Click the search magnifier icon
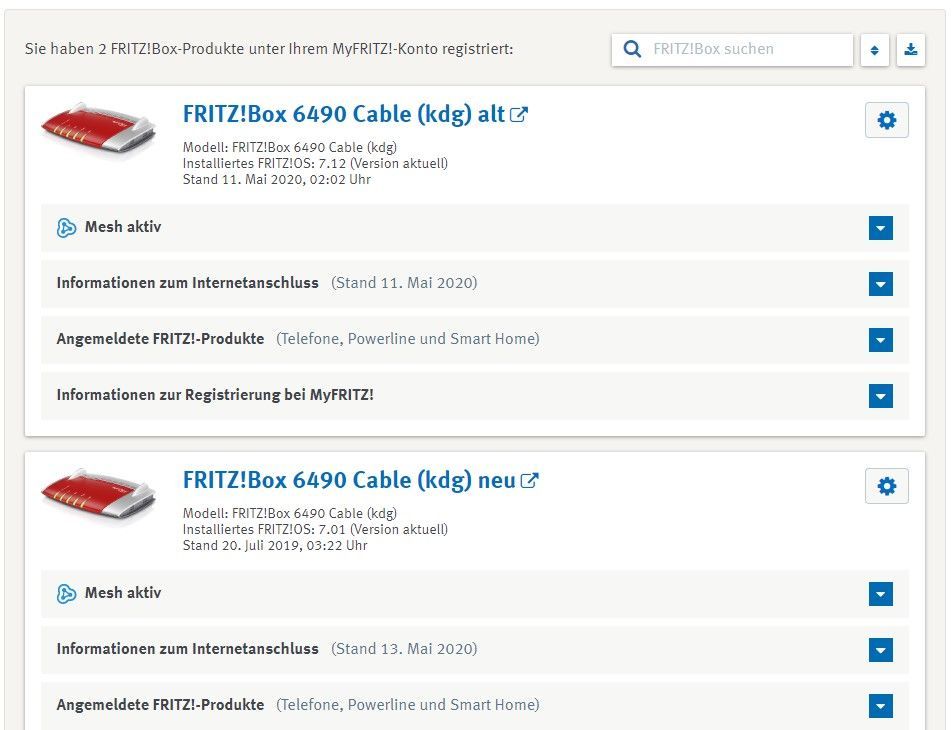This screenshot has width=952, height=730. [x=632, y=49]
